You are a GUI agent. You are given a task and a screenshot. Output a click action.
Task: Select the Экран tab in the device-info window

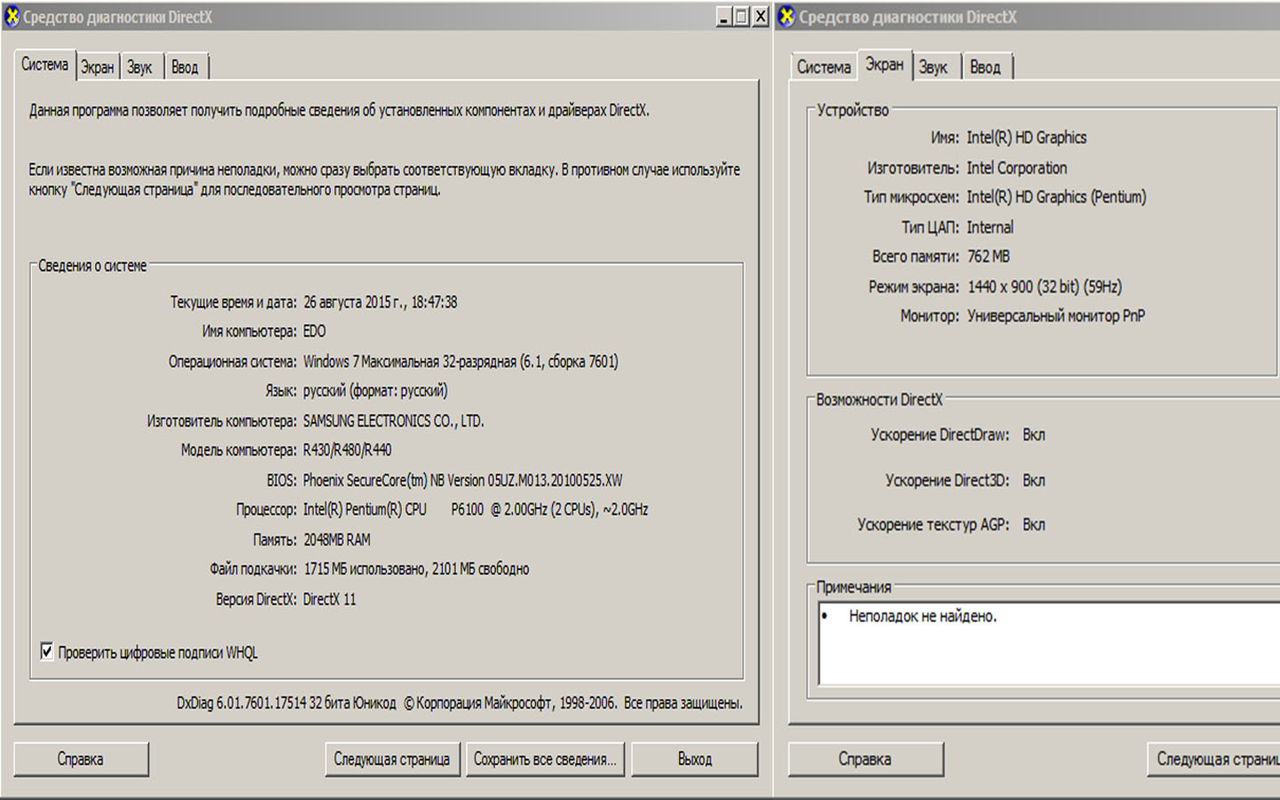click(884, 65)
